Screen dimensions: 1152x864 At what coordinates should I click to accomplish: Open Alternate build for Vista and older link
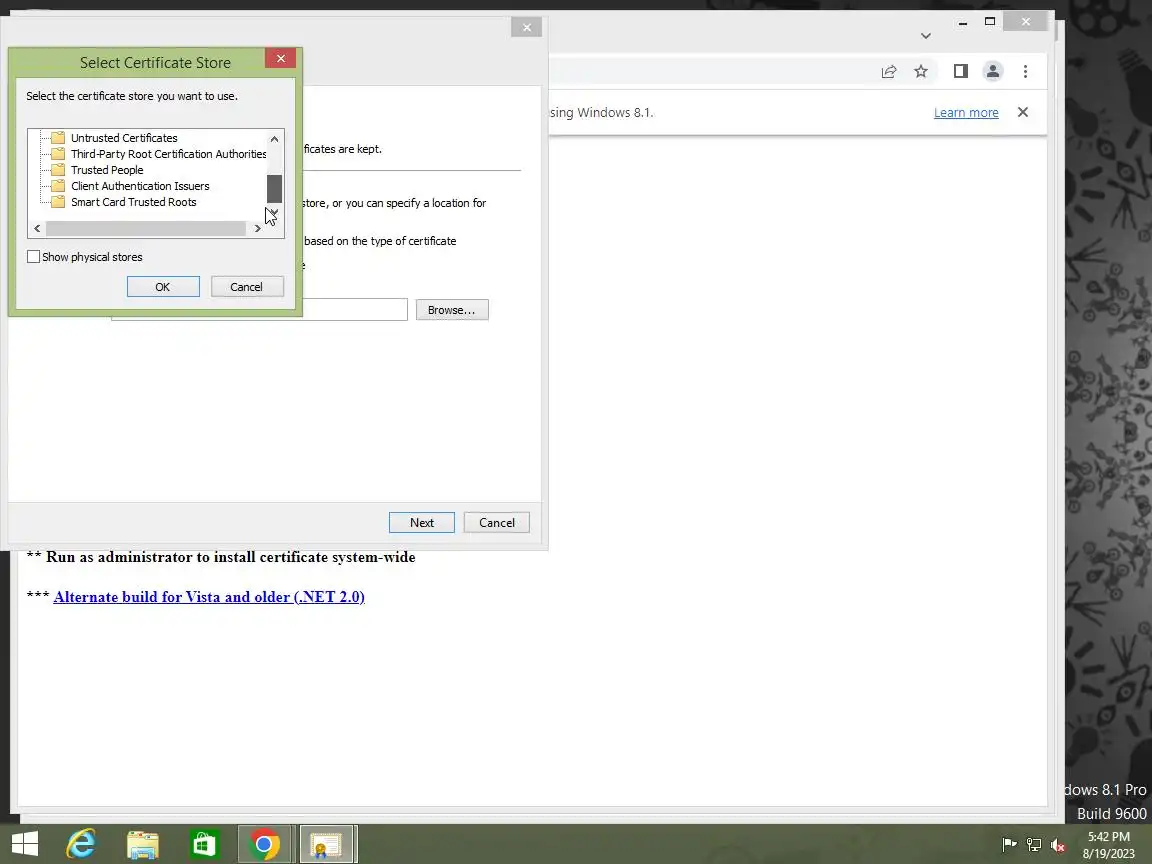(209, 597)
